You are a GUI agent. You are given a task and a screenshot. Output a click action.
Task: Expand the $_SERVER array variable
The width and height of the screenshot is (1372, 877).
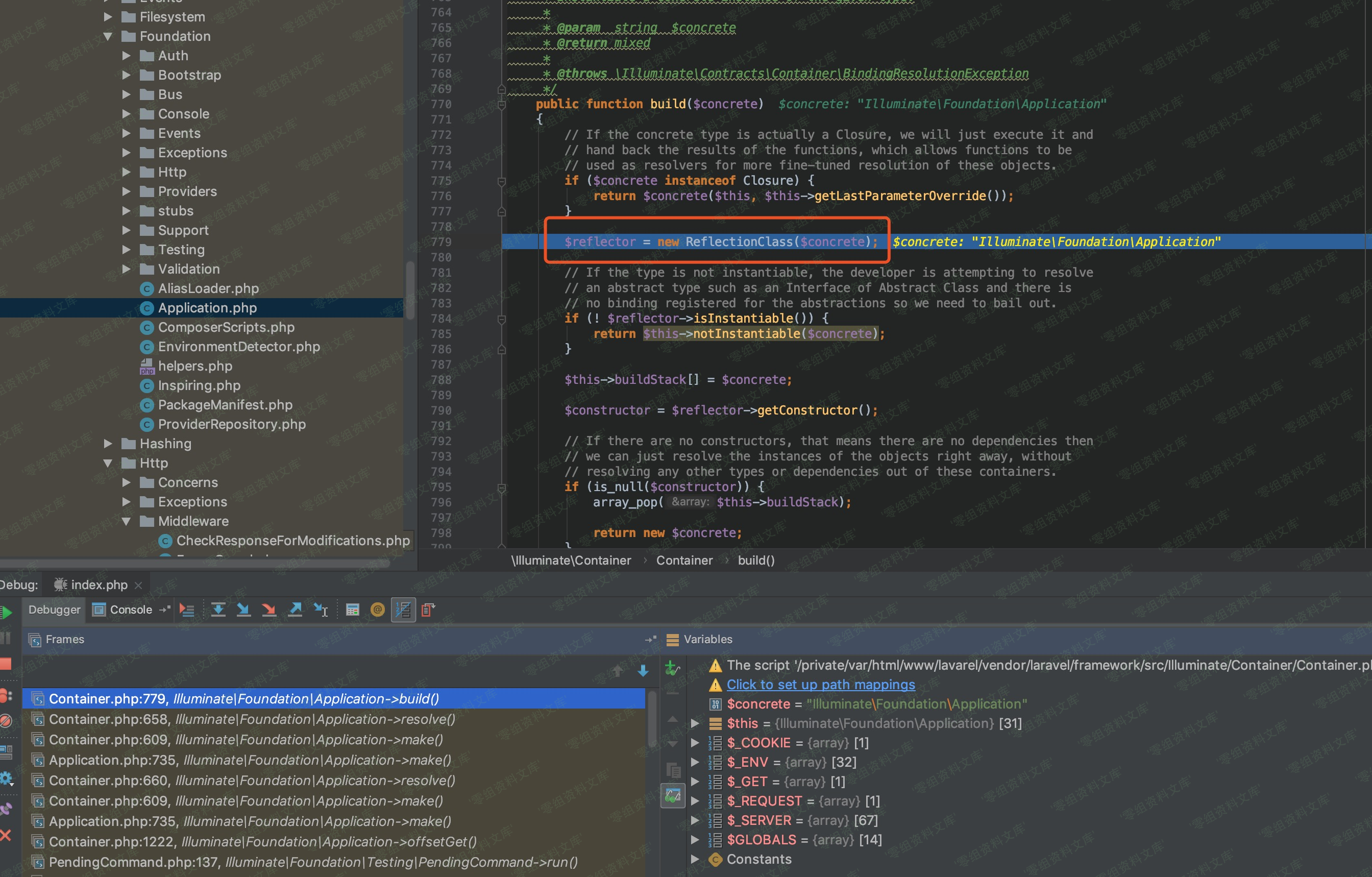[x=695, y=820]
